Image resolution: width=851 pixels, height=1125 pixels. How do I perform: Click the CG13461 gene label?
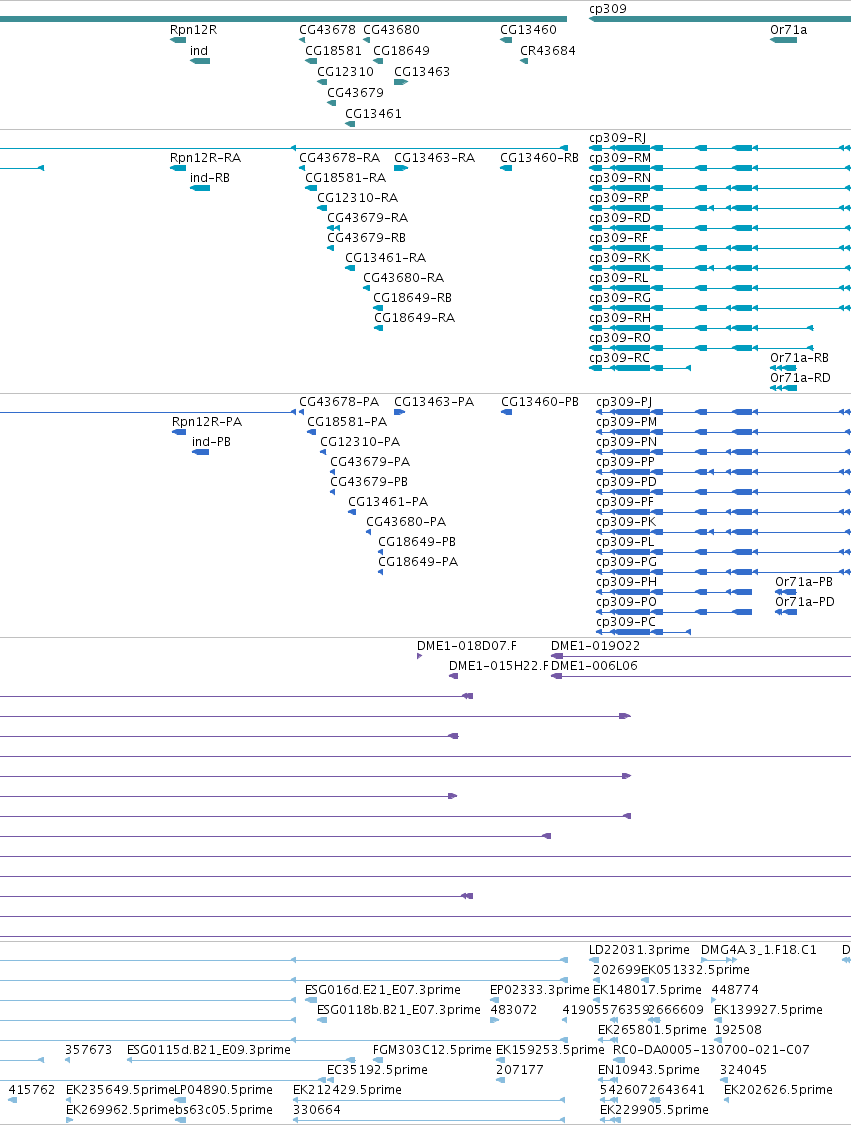point(373,113)
